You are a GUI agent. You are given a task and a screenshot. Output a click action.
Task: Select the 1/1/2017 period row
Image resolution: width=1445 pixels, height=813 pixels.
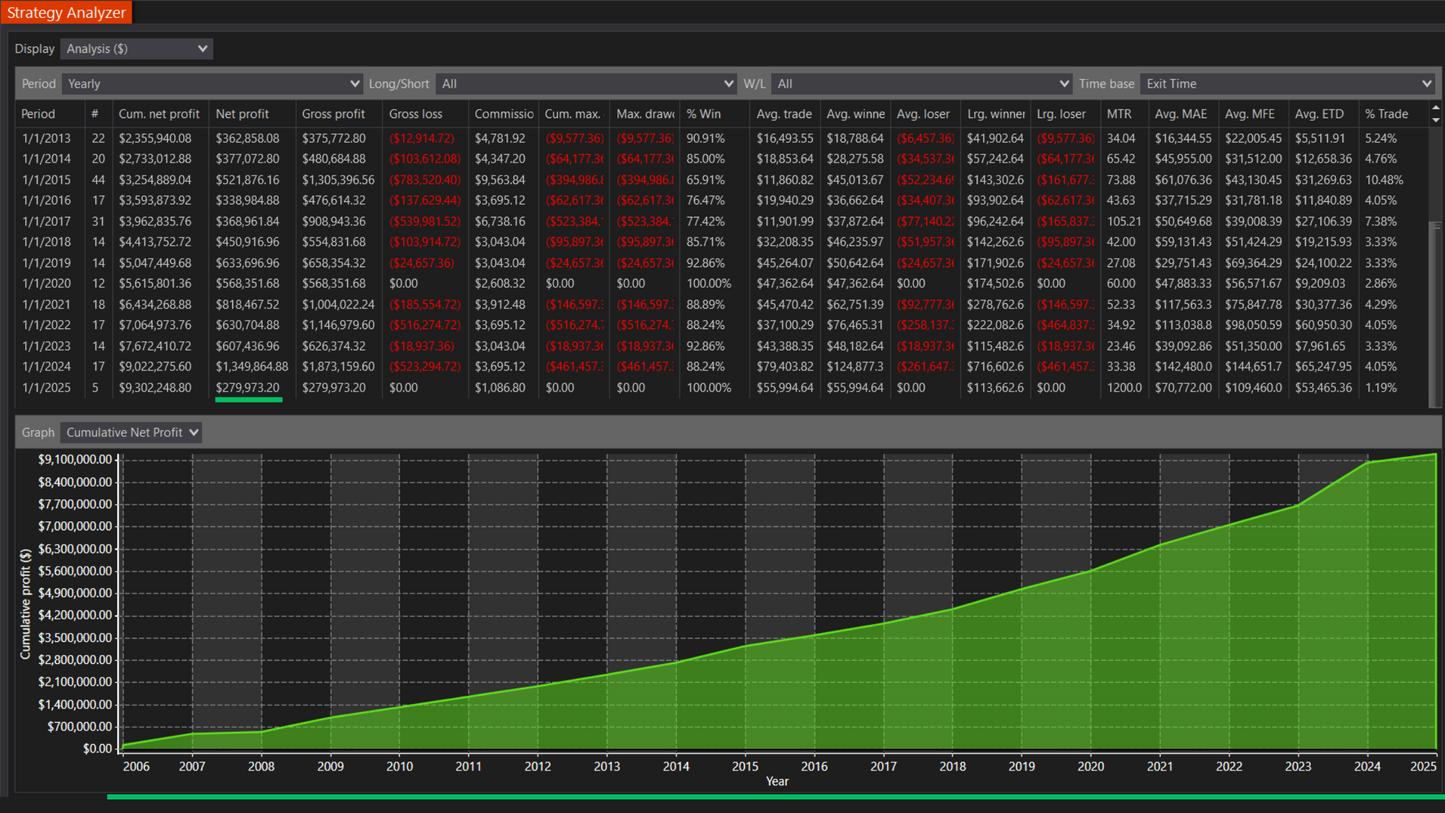pos(722,221)
